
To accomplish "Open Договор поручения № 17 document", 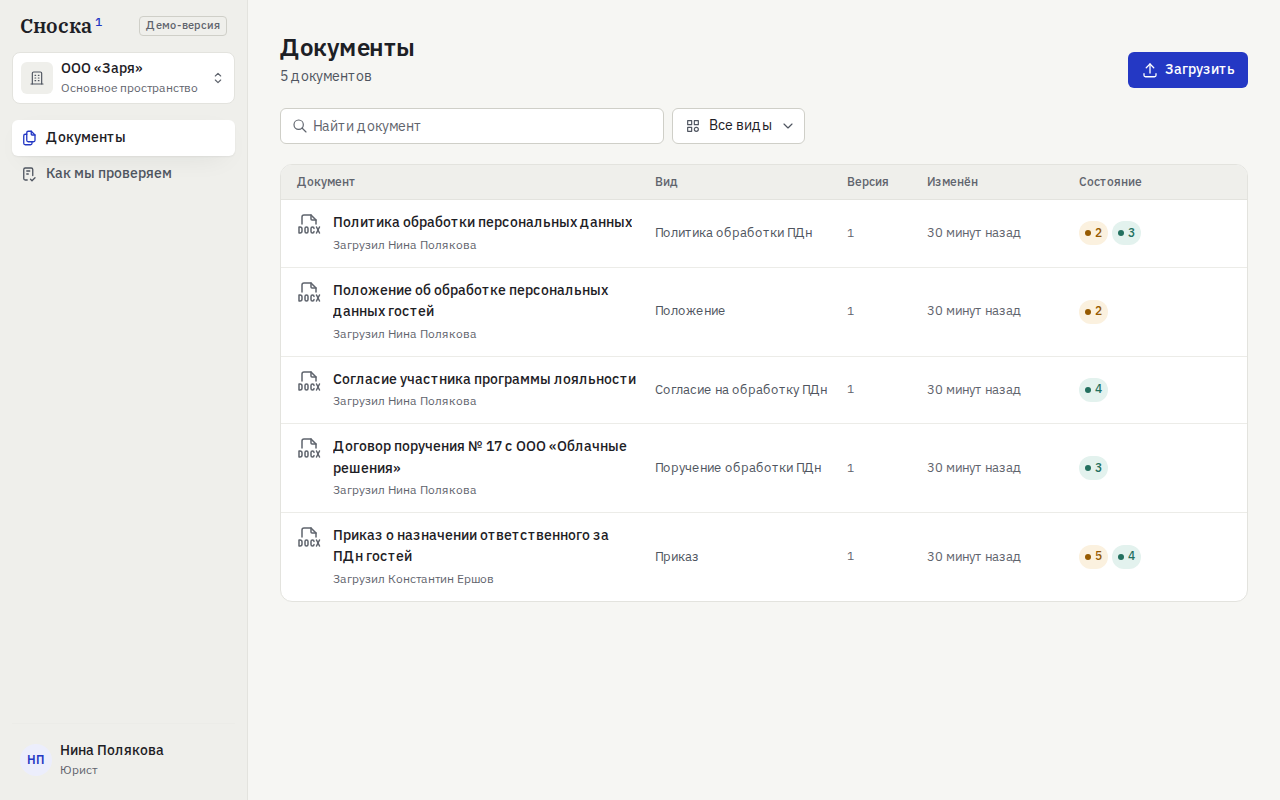I will coord(480,457).
